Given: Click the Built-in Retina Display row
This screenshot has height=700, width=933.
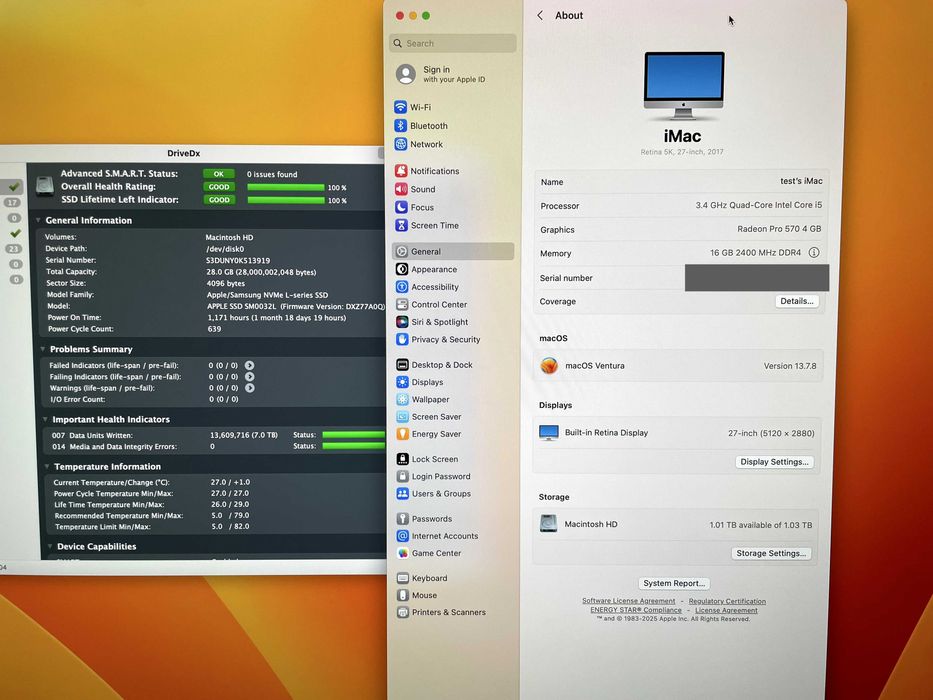Looking at the screenshot, I should click(x=677, y=433).
